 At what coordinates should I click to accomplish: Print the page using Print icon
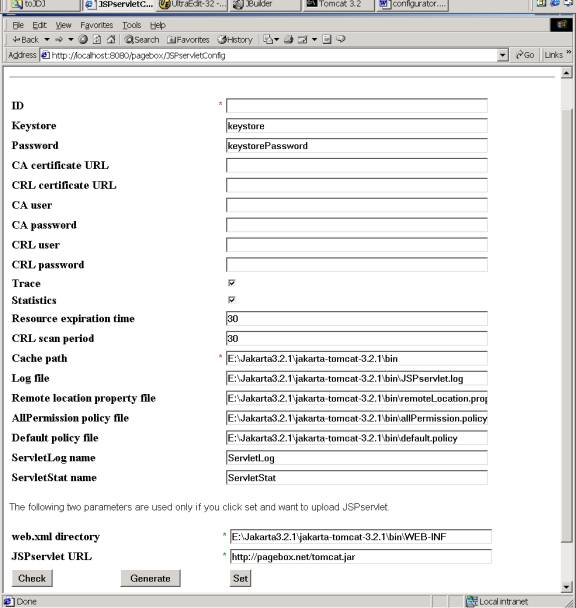point(288,40)
